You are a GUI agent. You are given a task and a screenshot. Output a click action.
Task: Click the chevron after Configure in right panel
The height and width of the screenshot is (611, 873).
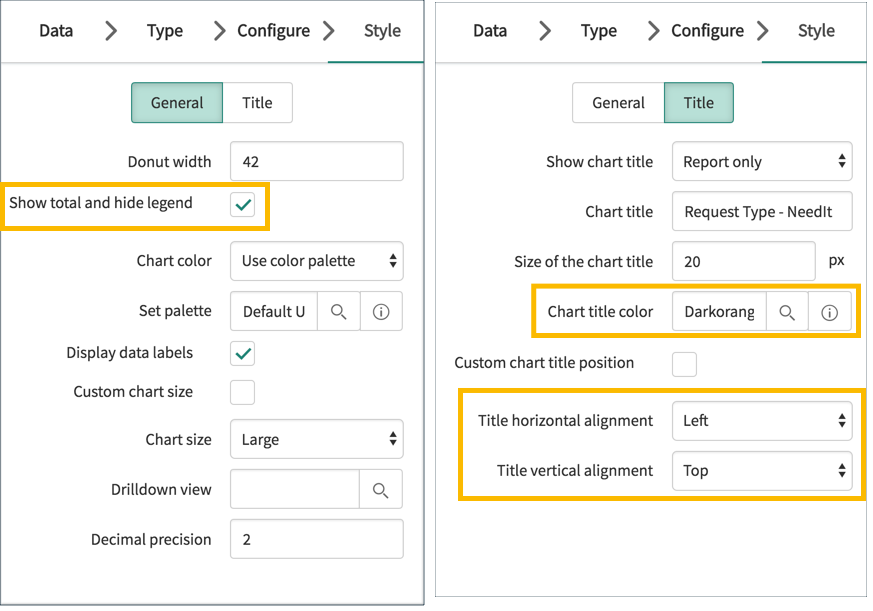[x=763, y=30]
